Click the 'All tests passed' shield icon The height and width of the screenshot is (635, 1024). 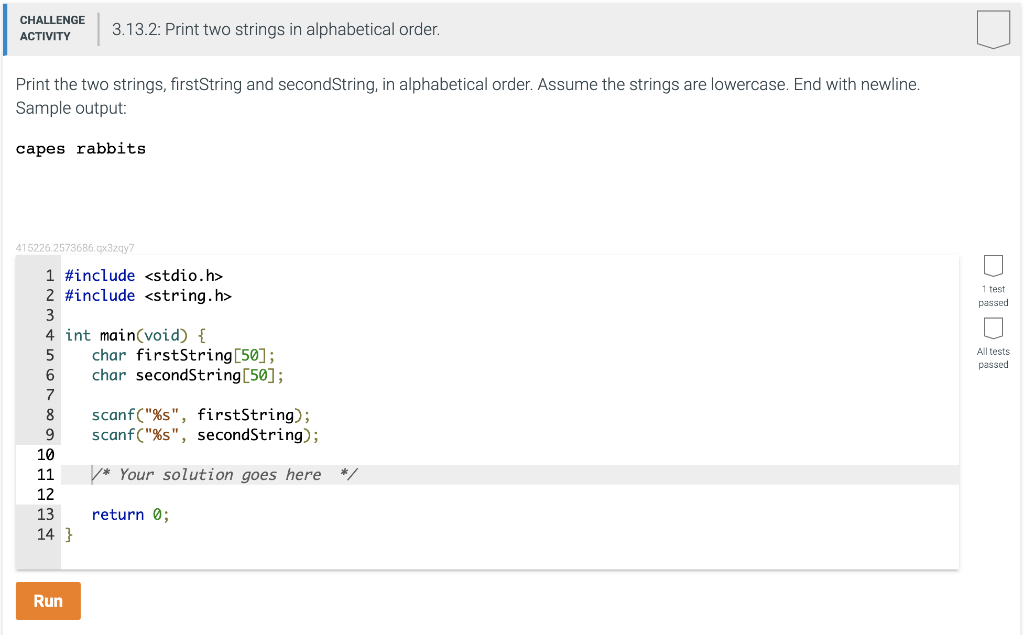pos(993,327)
